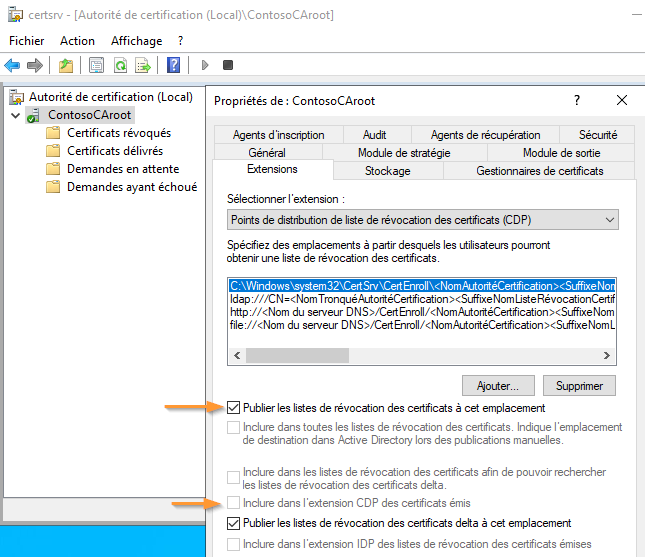The image size is (645, 557).
Task: Click the locations list scroll right arrow
Action: coord(607,355)
